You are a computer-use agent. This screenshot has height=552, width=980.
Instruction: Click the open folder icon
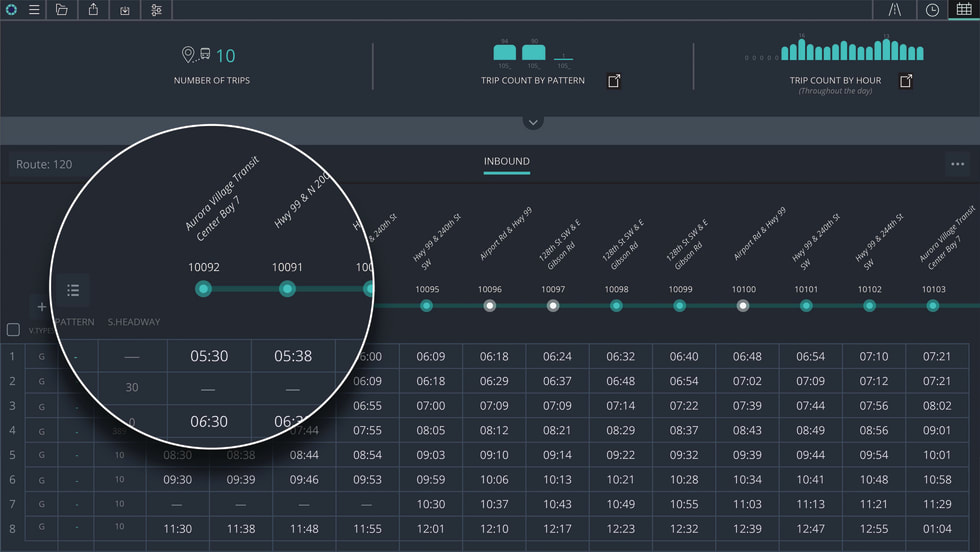pyautogui.click(x=62, y=10)
